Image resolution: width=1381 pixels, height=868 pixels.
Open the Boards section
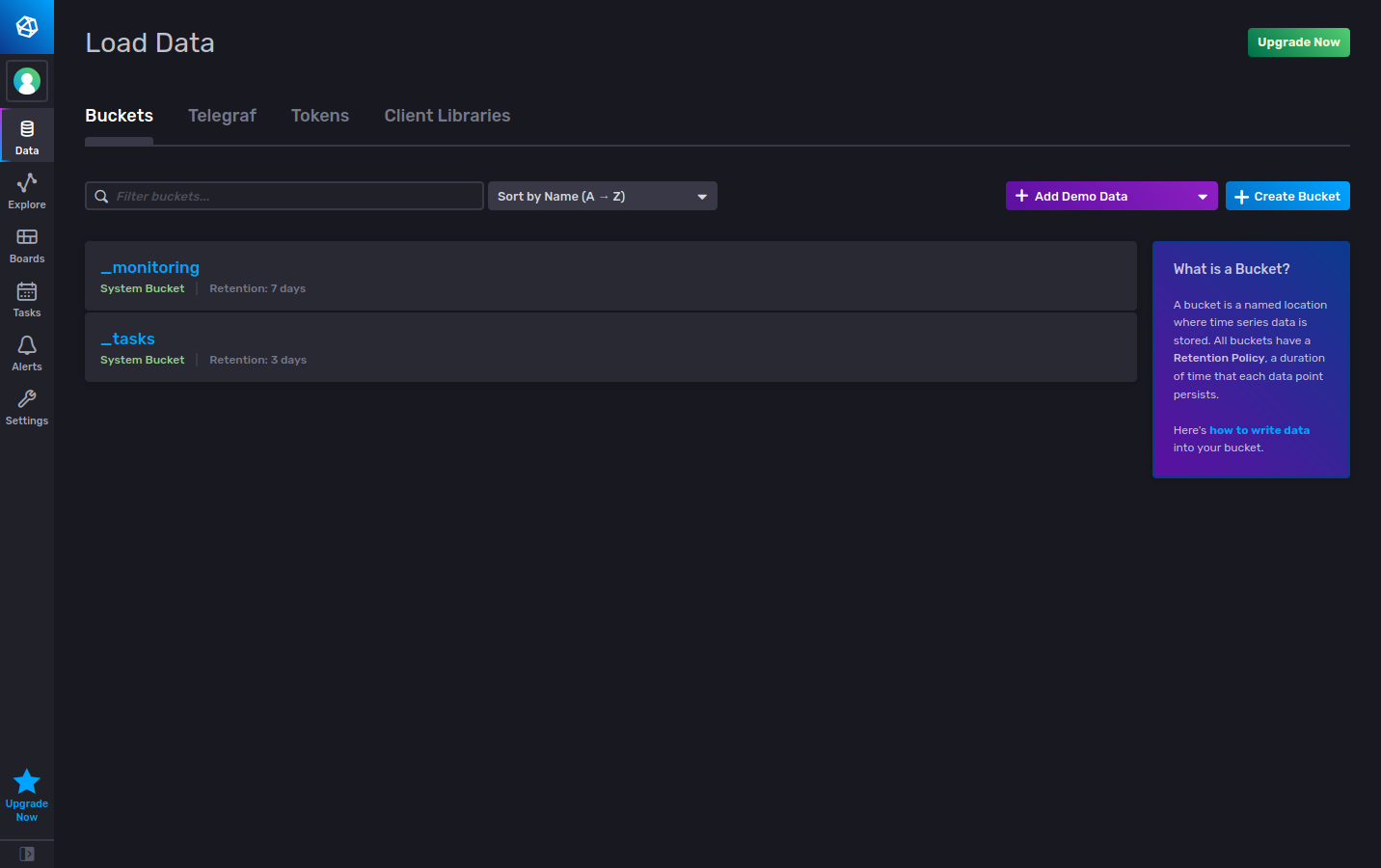(27, 245)
